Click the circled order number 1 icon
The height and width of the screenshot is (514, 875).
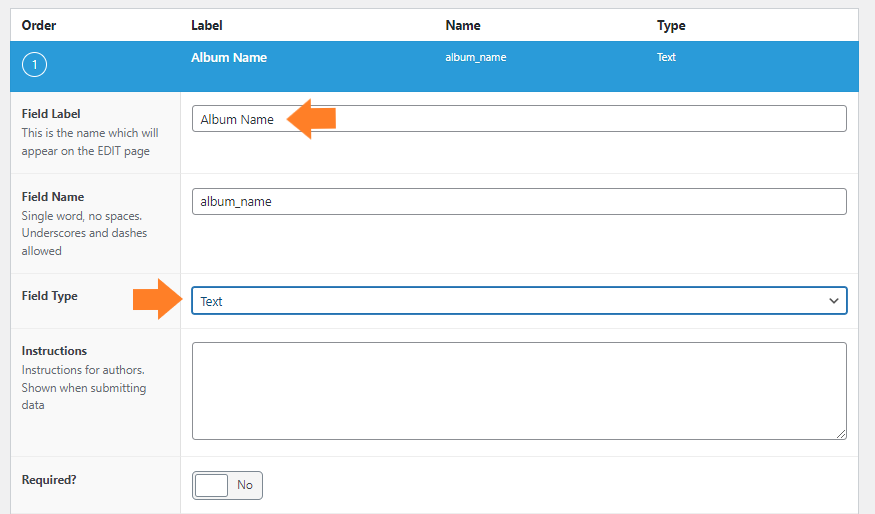click(x=34, y=65)
